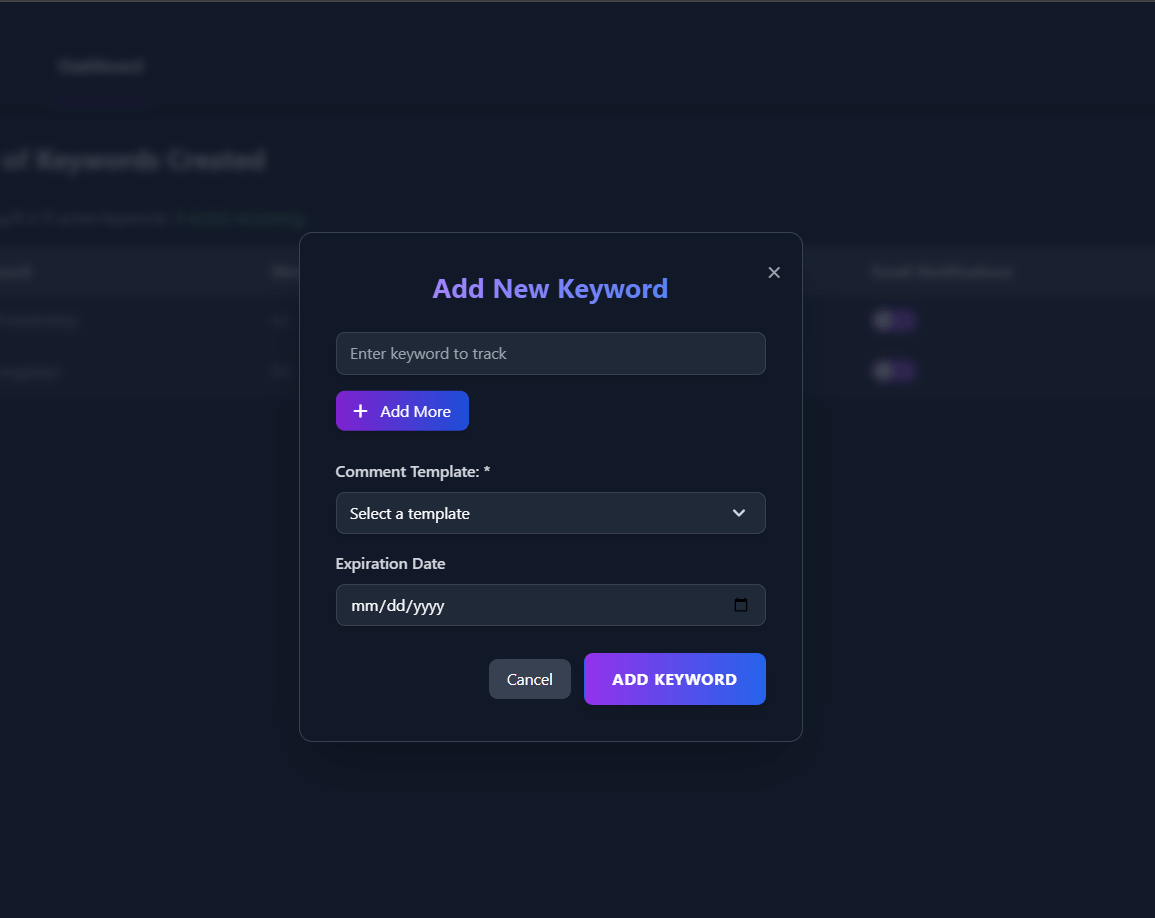Click the plus icon on Add More

tap(361, 411)
